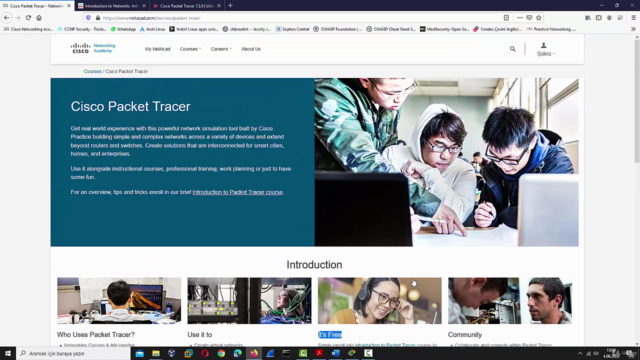640x360 pixels.
Task: Open a new browser tab
Action: coord(230,6)
